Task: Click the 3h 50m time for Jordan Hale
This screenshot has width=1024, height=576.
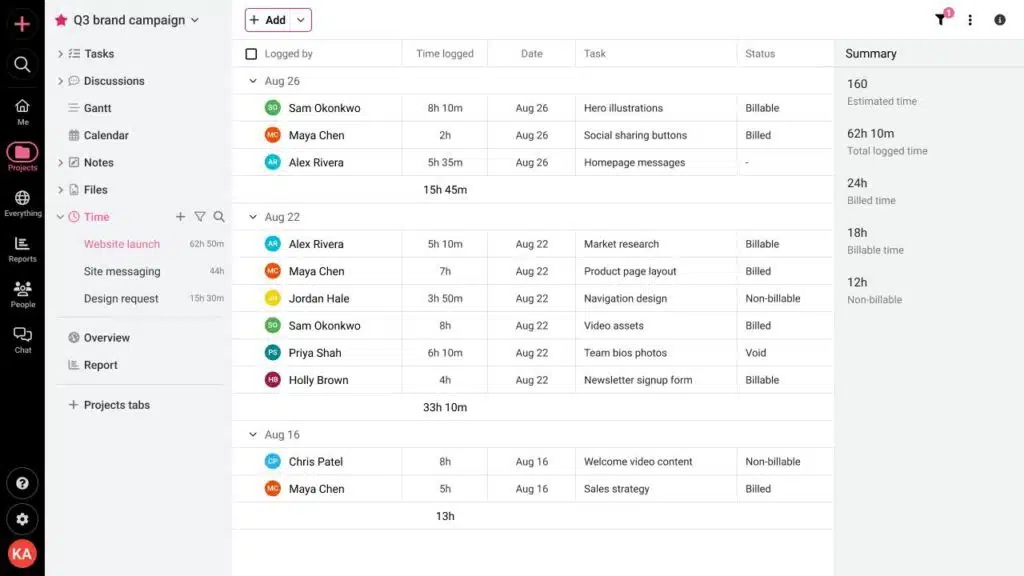Action: click(x=445, y=298)
